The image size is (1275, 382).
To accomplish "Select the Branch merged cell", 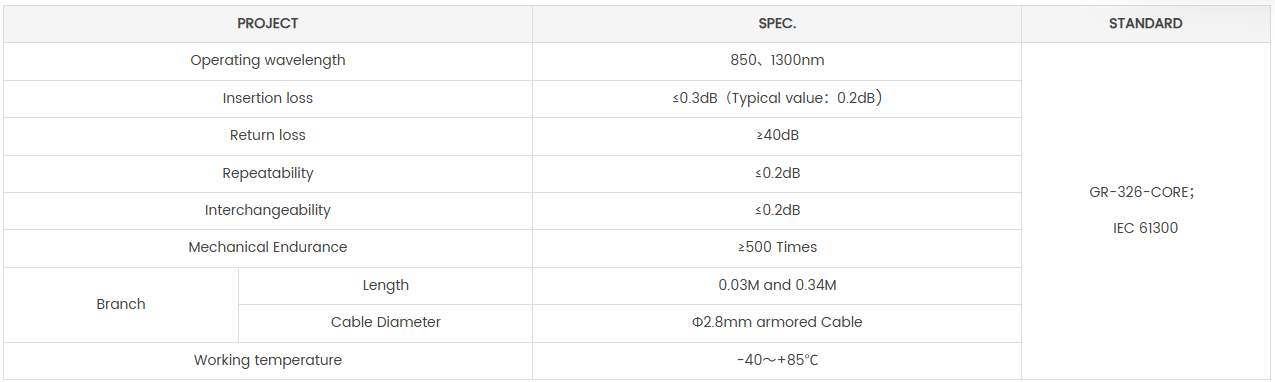I will pyautogui.click(x=121, y=304).
